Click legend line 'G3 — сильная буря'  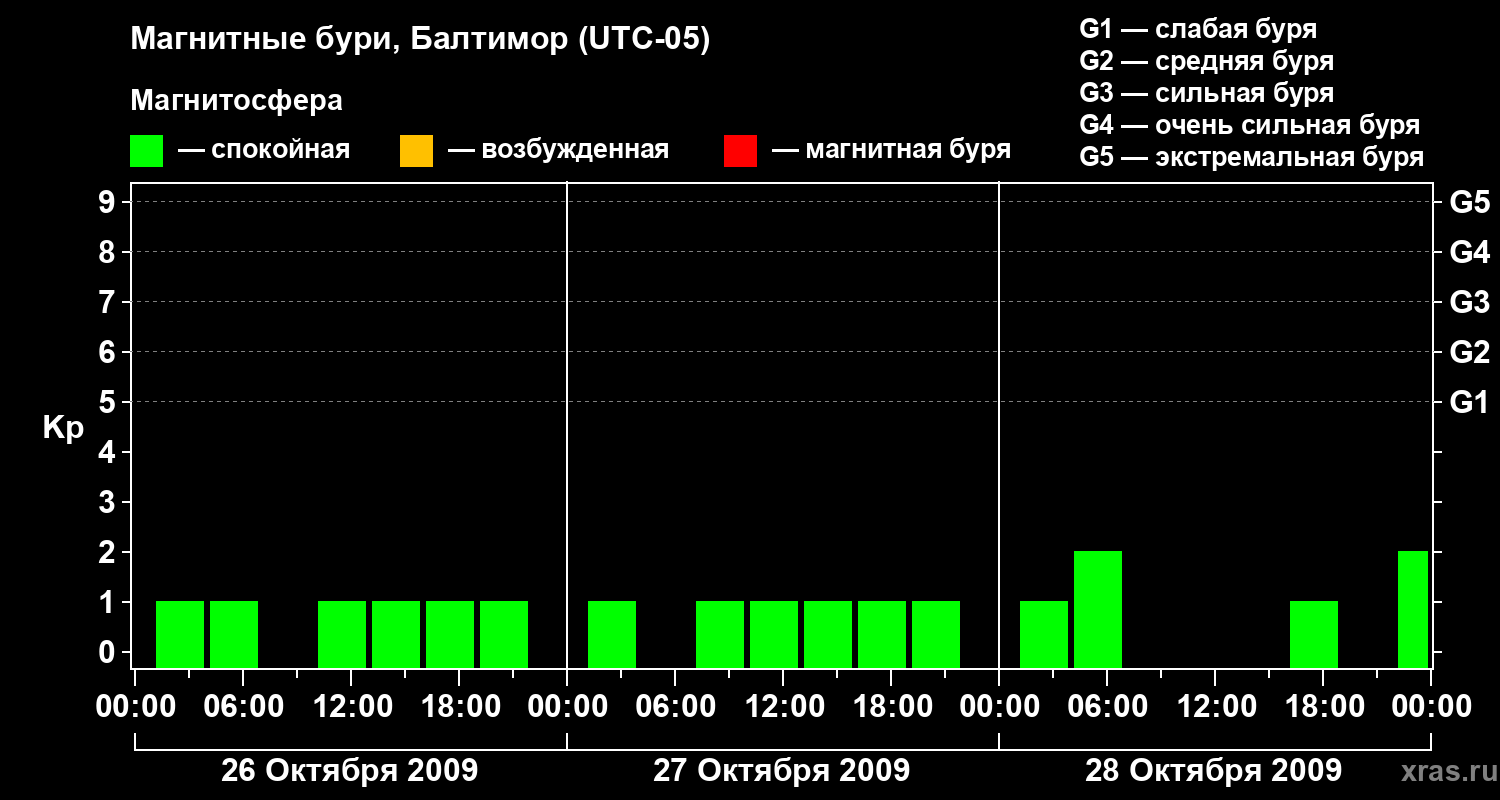[1206, 93]
